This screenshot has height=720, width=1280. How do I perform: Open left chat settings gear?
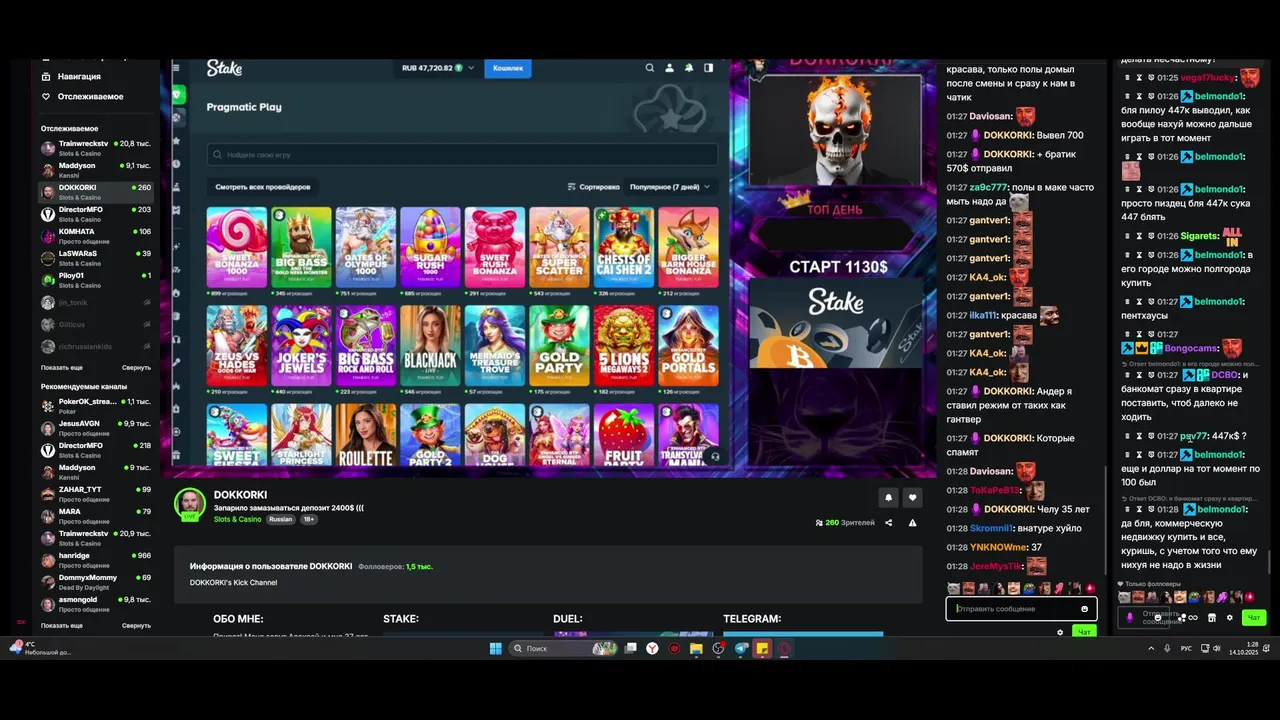1060,632
